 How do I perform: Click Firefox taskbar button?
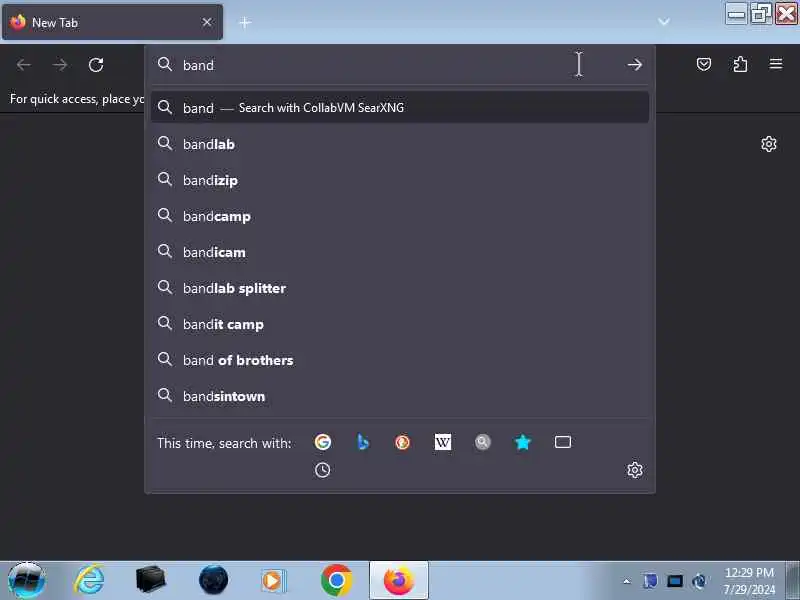(x=398, y=580)
